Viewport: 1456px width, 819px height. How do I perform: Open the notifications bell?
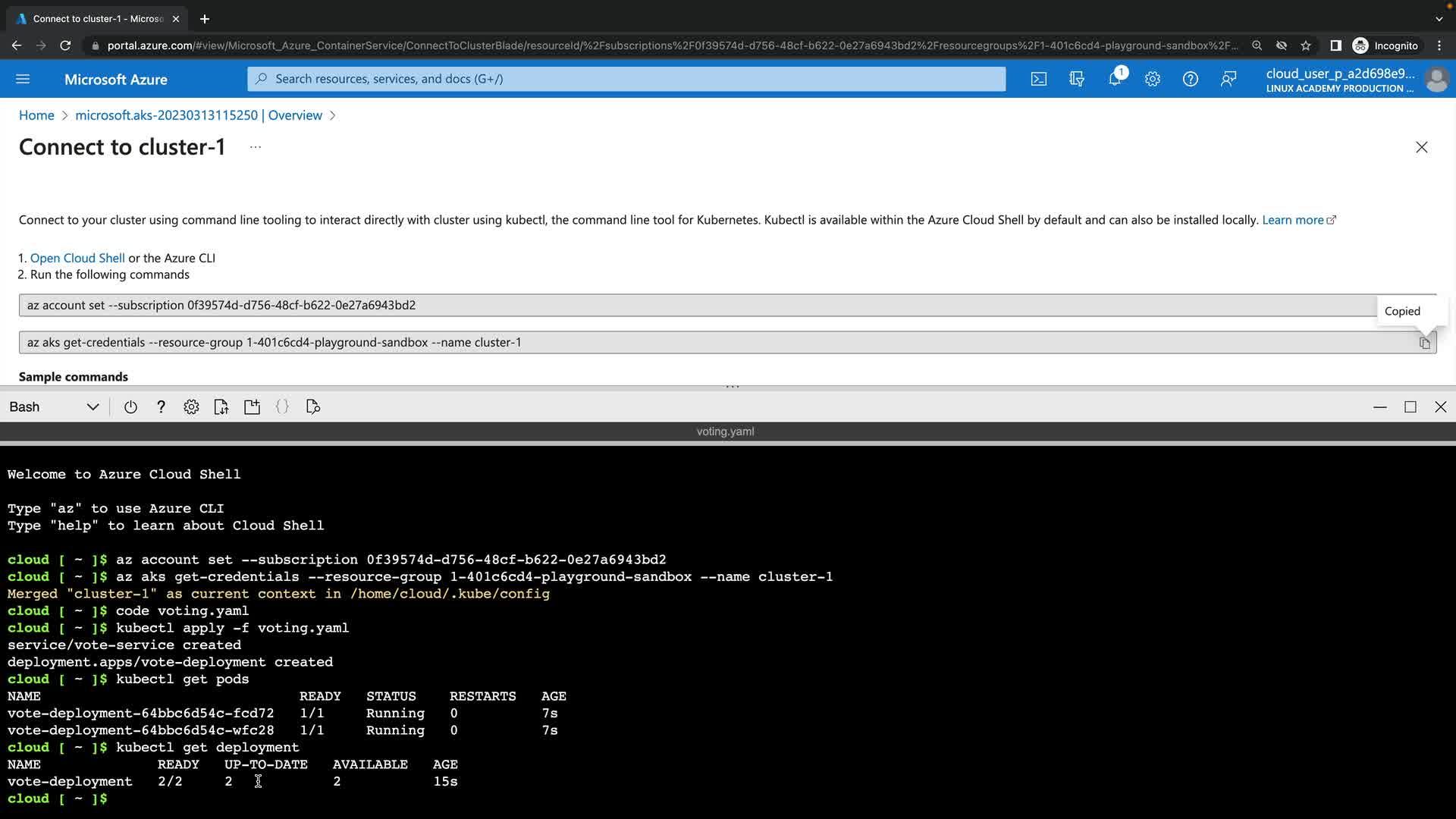[x=1115, y=79]
